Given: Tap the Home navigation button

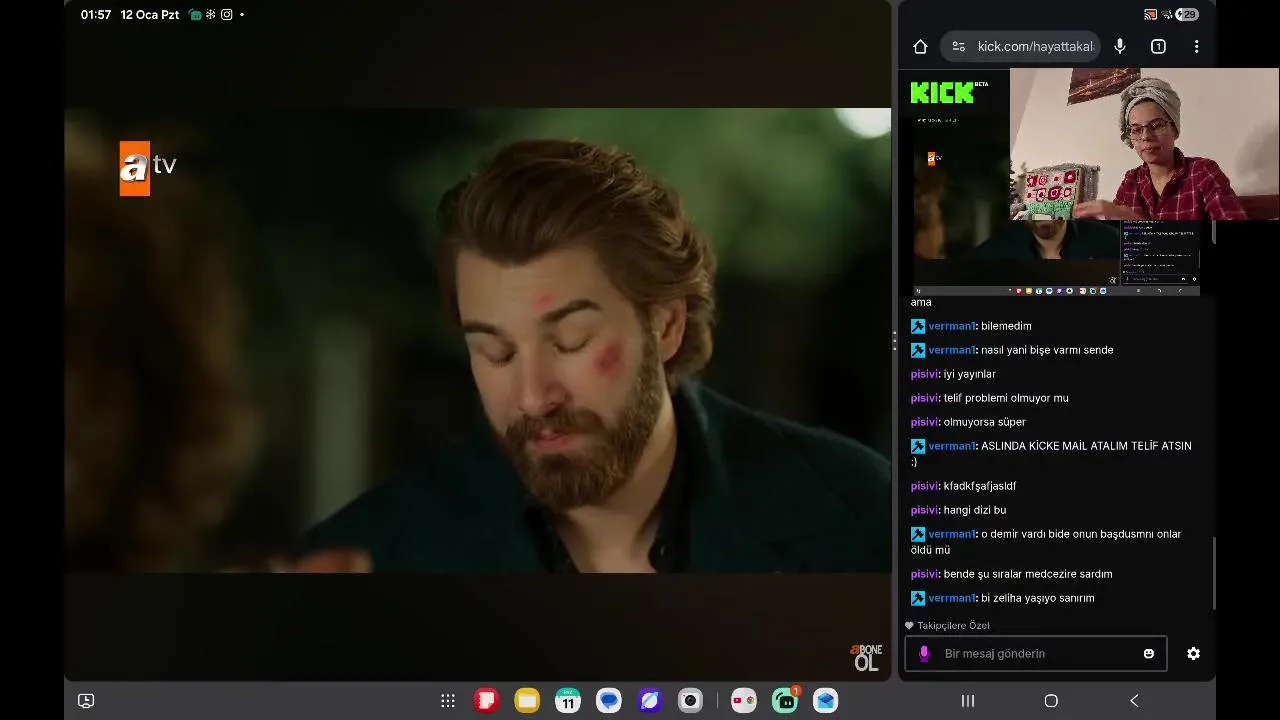Looking at the screenshot, I should click(1051, 701).
